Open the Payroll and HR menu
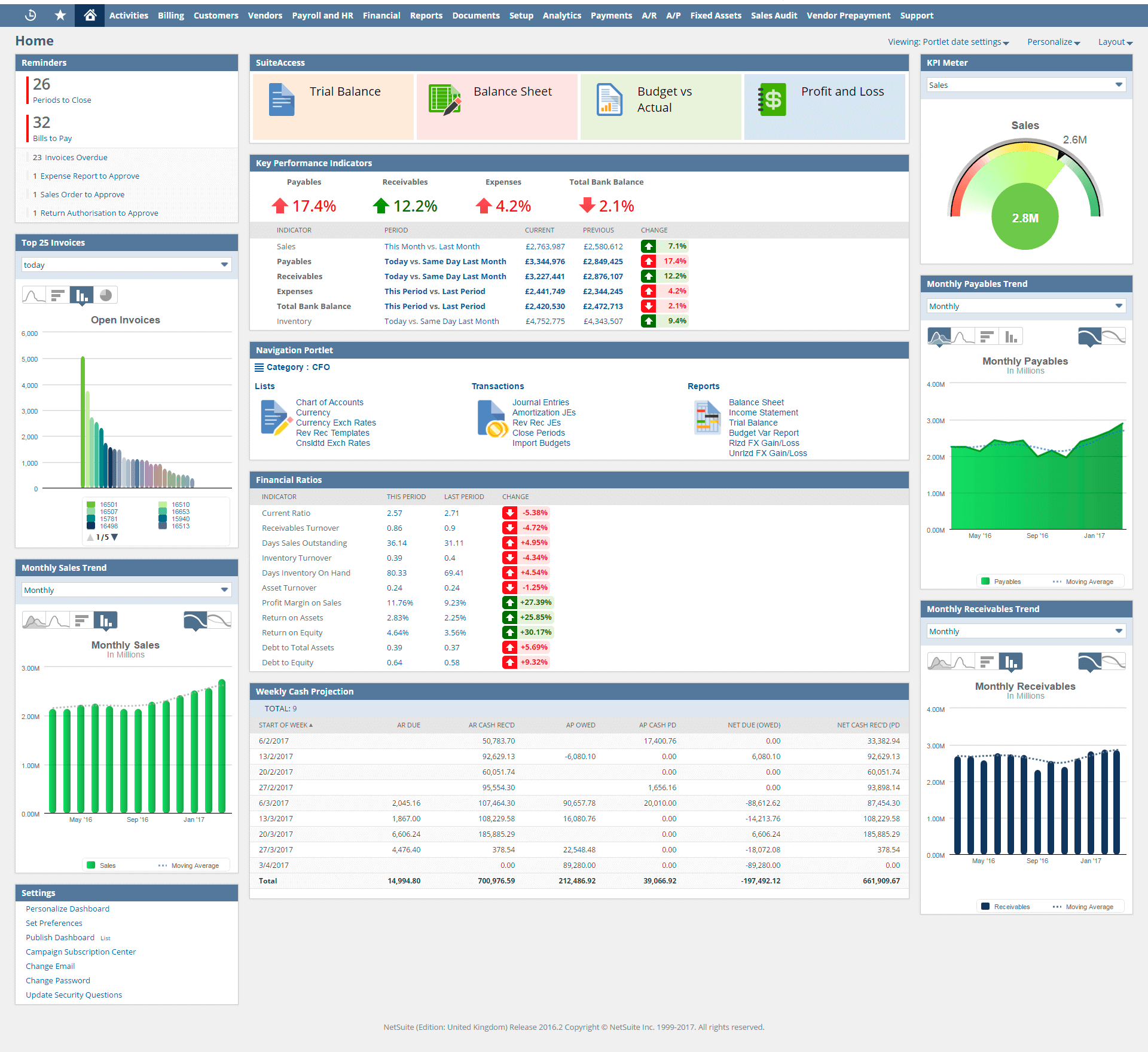This screenshot has height=1052, width=1148. (322, 16)
